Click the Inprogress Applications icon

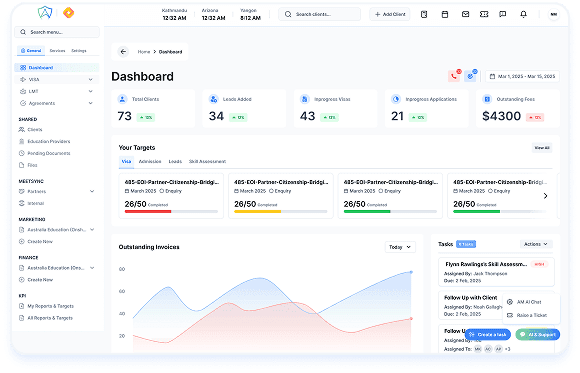pos(396,99)
